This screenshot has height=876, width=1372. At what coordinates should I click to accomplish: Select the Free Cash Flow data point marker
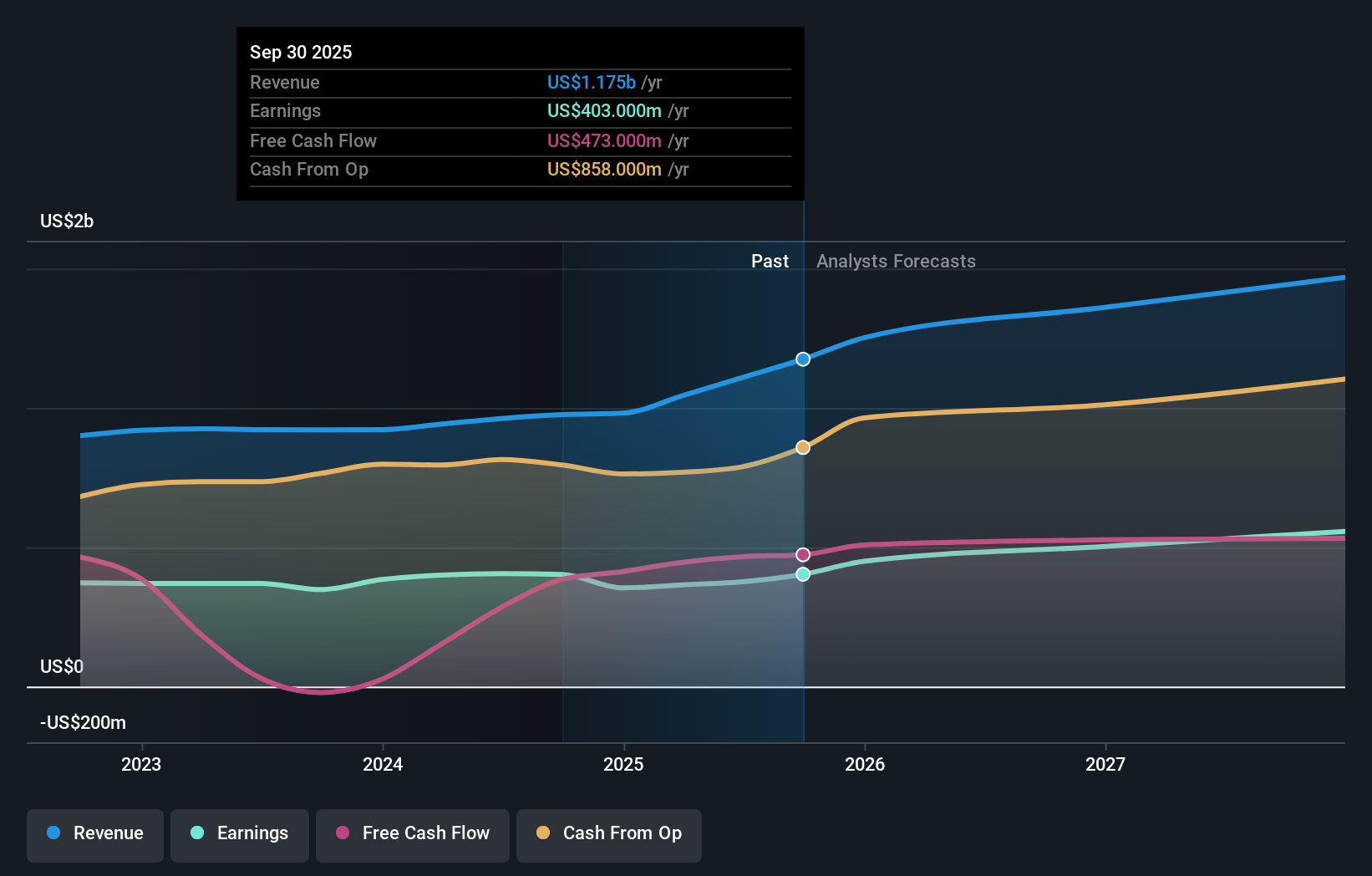pos(803,553)
